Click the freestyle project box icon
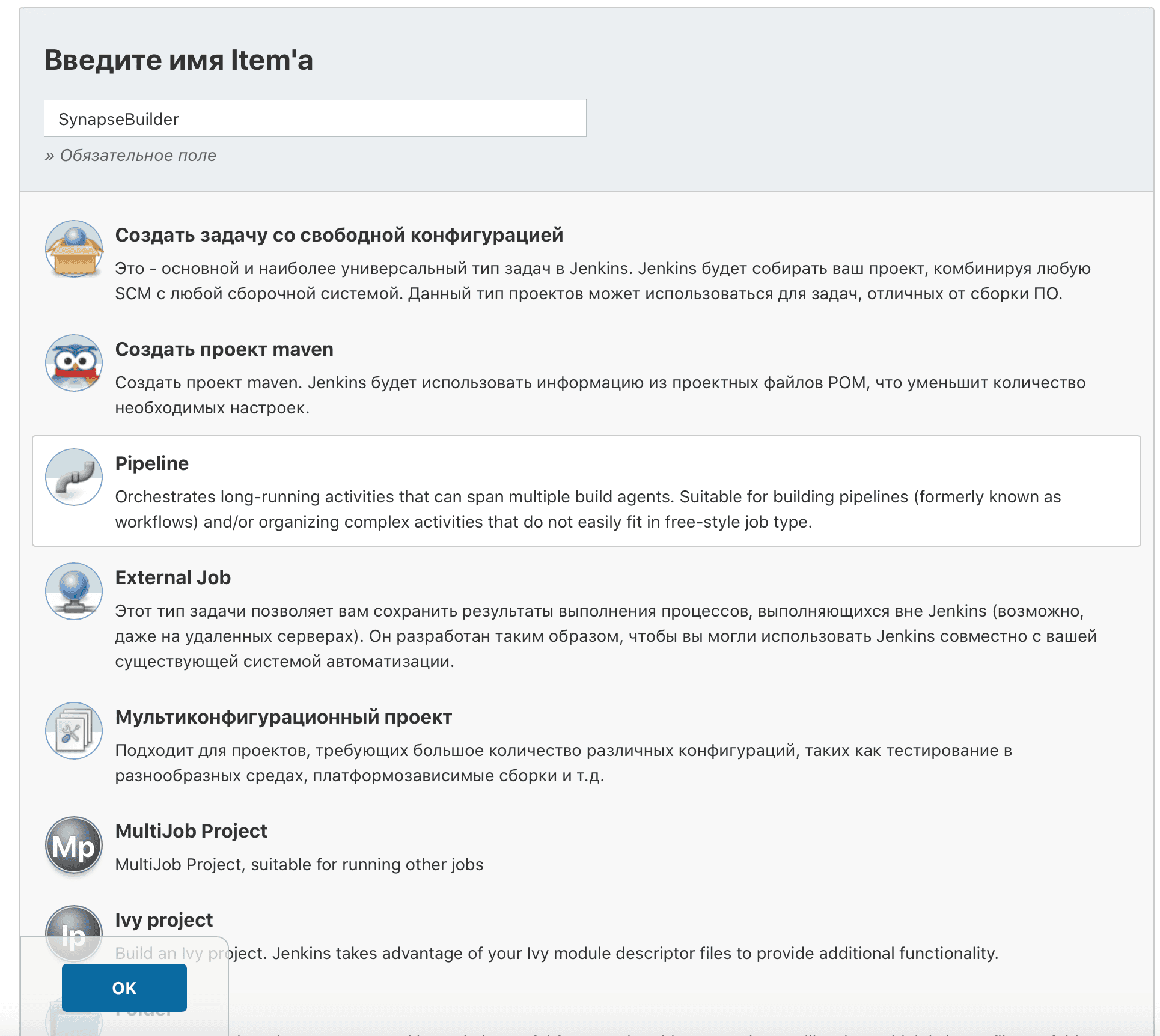This screenshot has height=1036, width=1160. pyautogui.click(x=73, y=249)
